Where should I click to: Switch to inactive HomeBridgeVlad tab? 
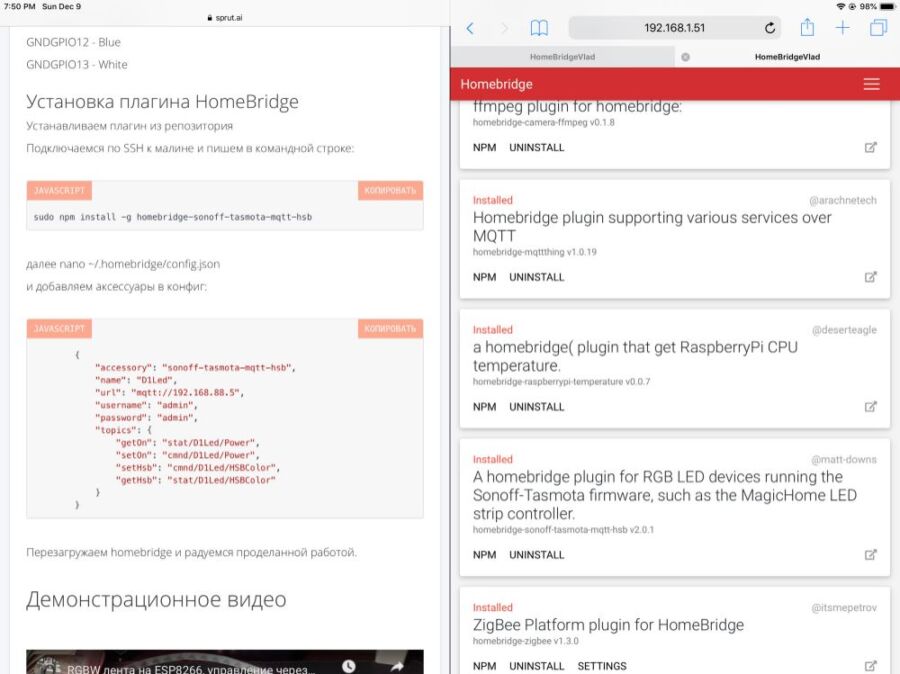point(562,57)
